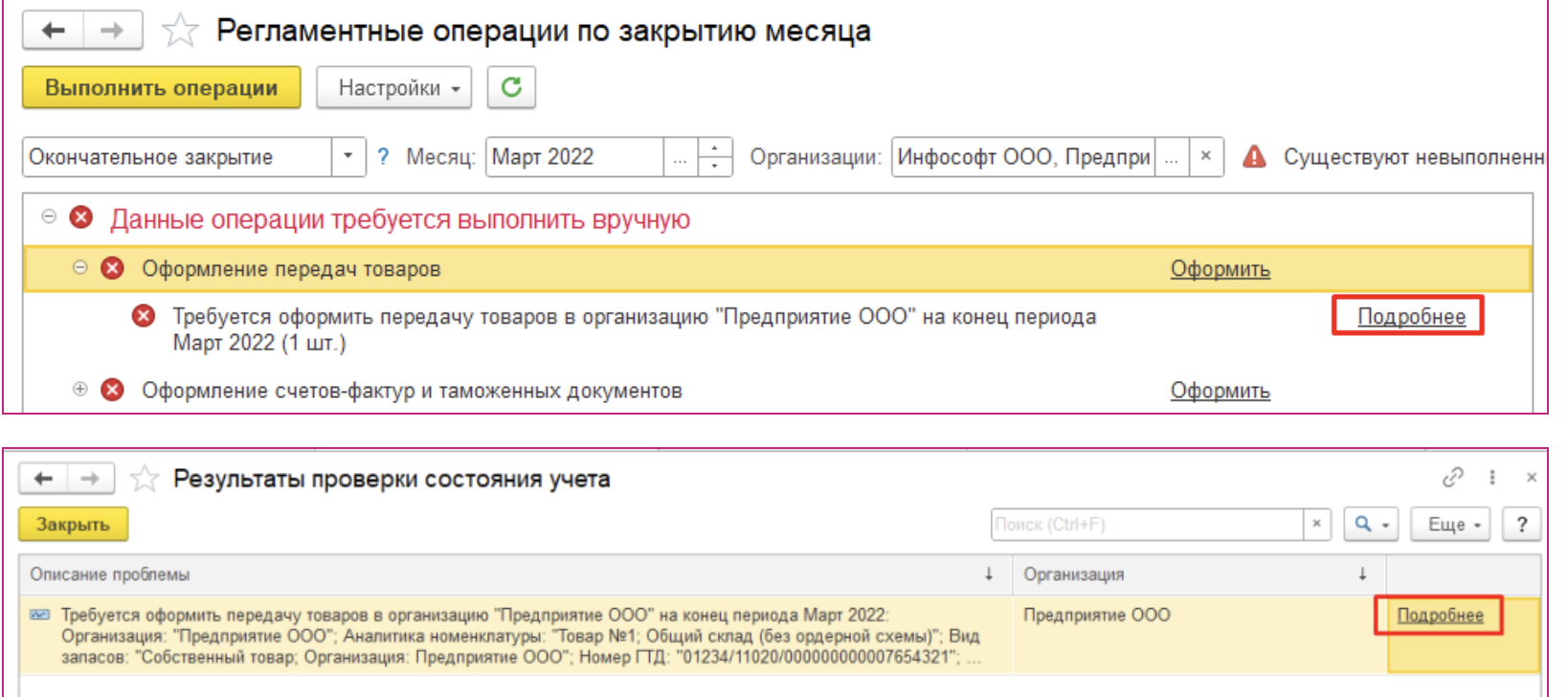This screenshot has width=1568, height=697.
Task: Open the search magnifier button menu
Action: [x=1371, y=525]
